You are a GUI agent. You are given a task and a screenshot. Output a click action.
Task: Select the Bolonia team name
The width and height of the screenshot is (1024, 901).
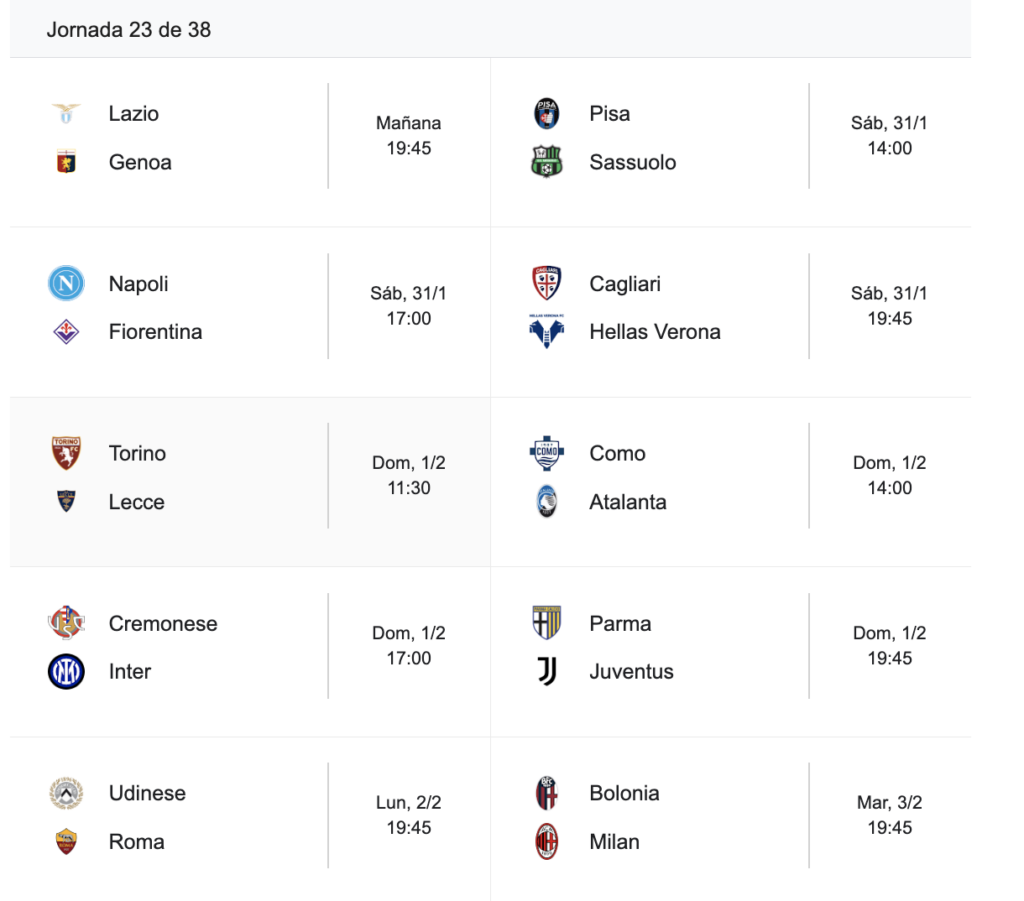[x=624, y=793]
